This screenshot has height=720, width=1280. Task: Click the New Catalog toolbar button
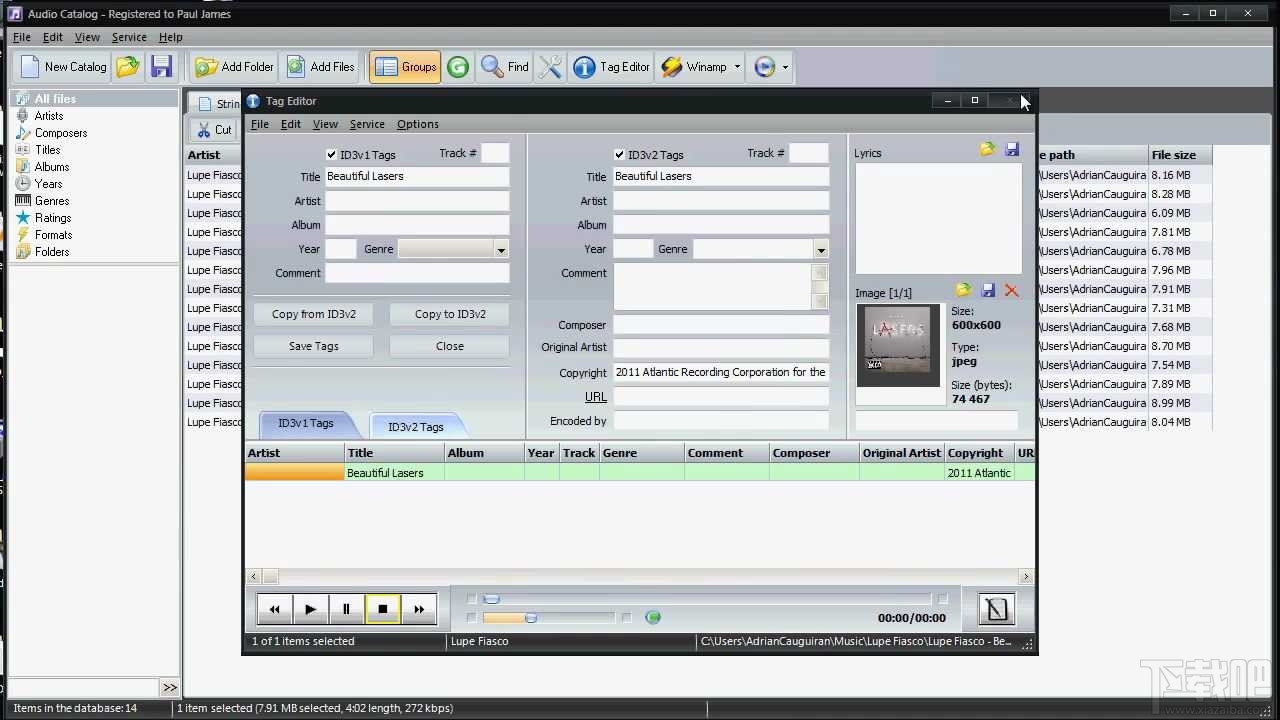(63, 67)
